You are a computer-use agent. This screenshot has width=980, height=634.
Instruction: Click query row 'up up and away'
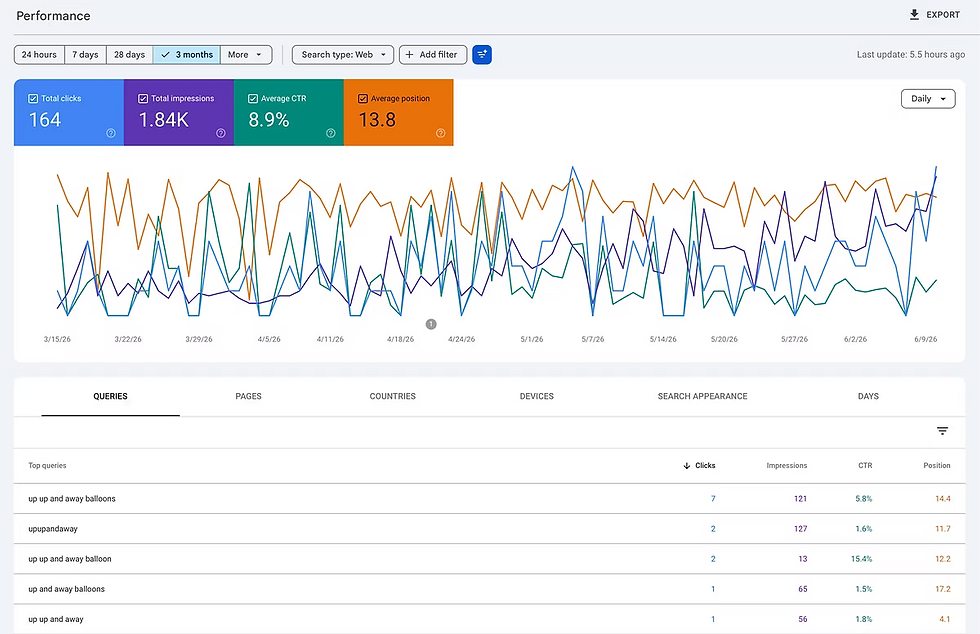[x=489, y=619]
